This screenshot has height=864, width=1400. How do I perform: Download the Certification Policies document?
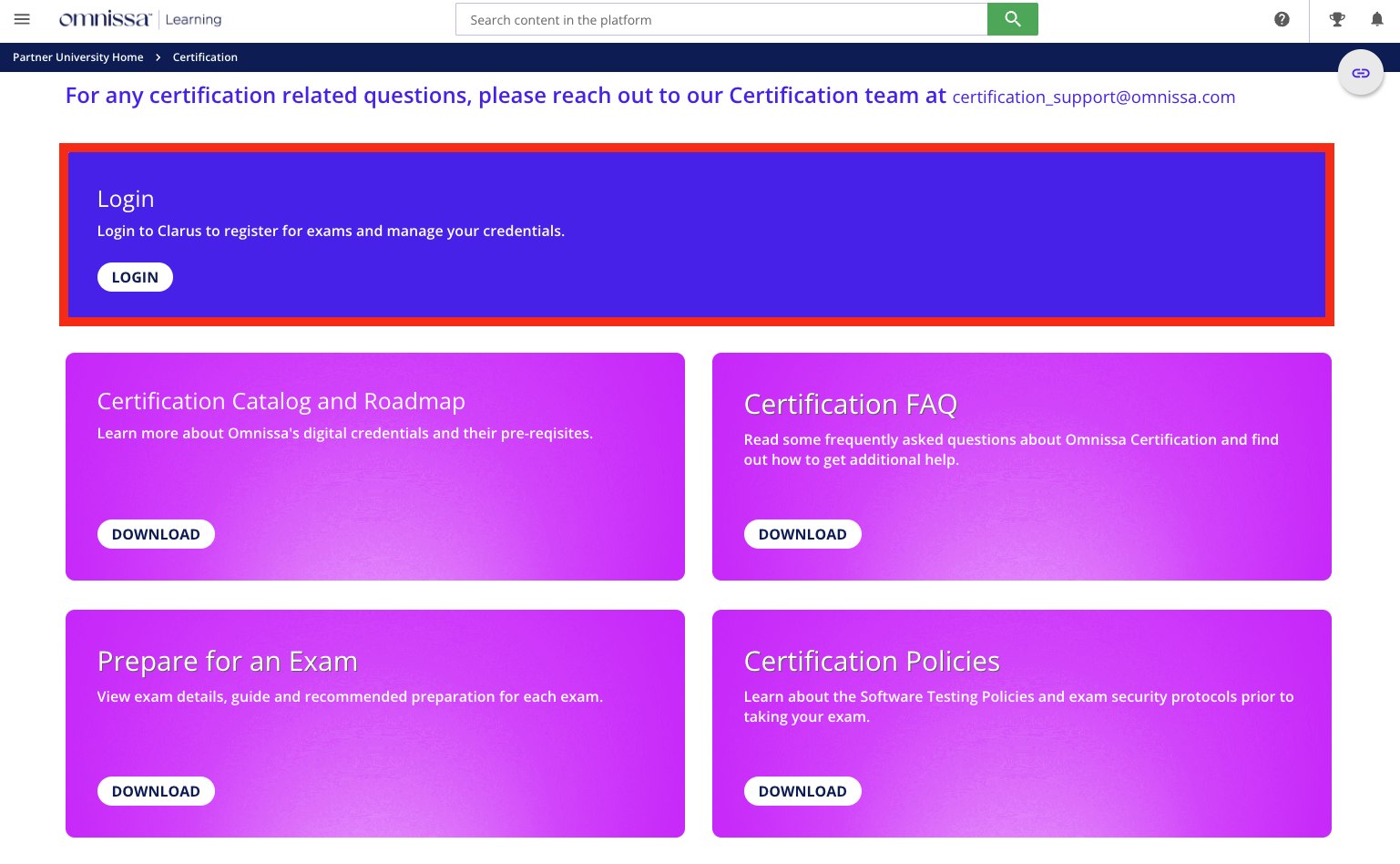coord(802,791)
